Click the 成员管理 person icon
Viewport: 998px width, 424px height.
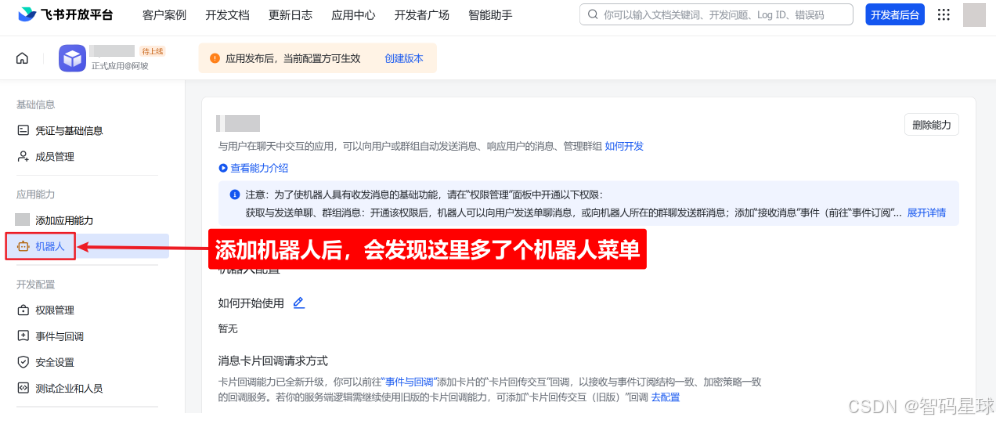pyautogui.click(x=23, y=157)
